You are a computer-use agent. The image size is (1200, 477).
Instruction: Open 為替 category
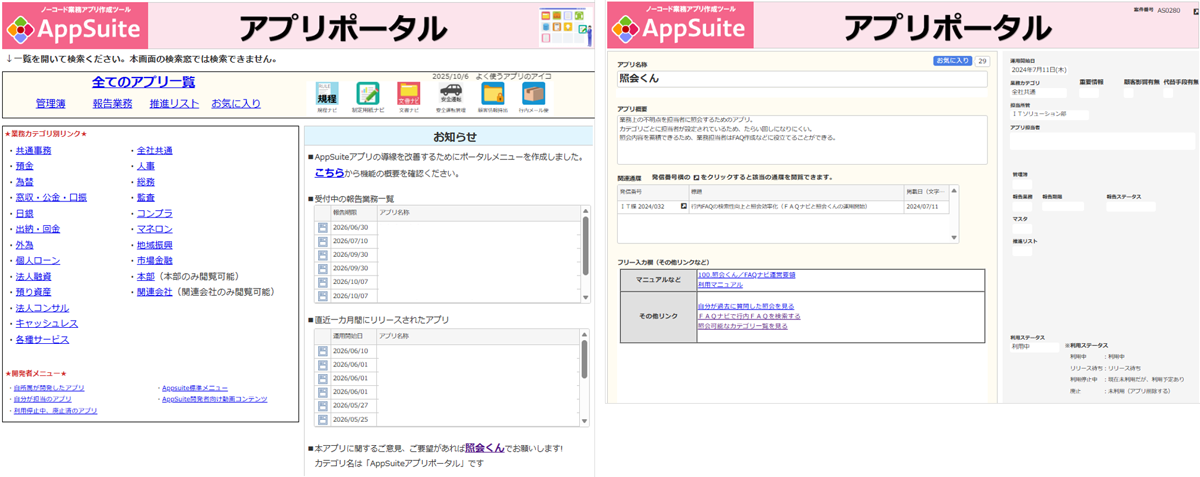(x=25, y=182)
